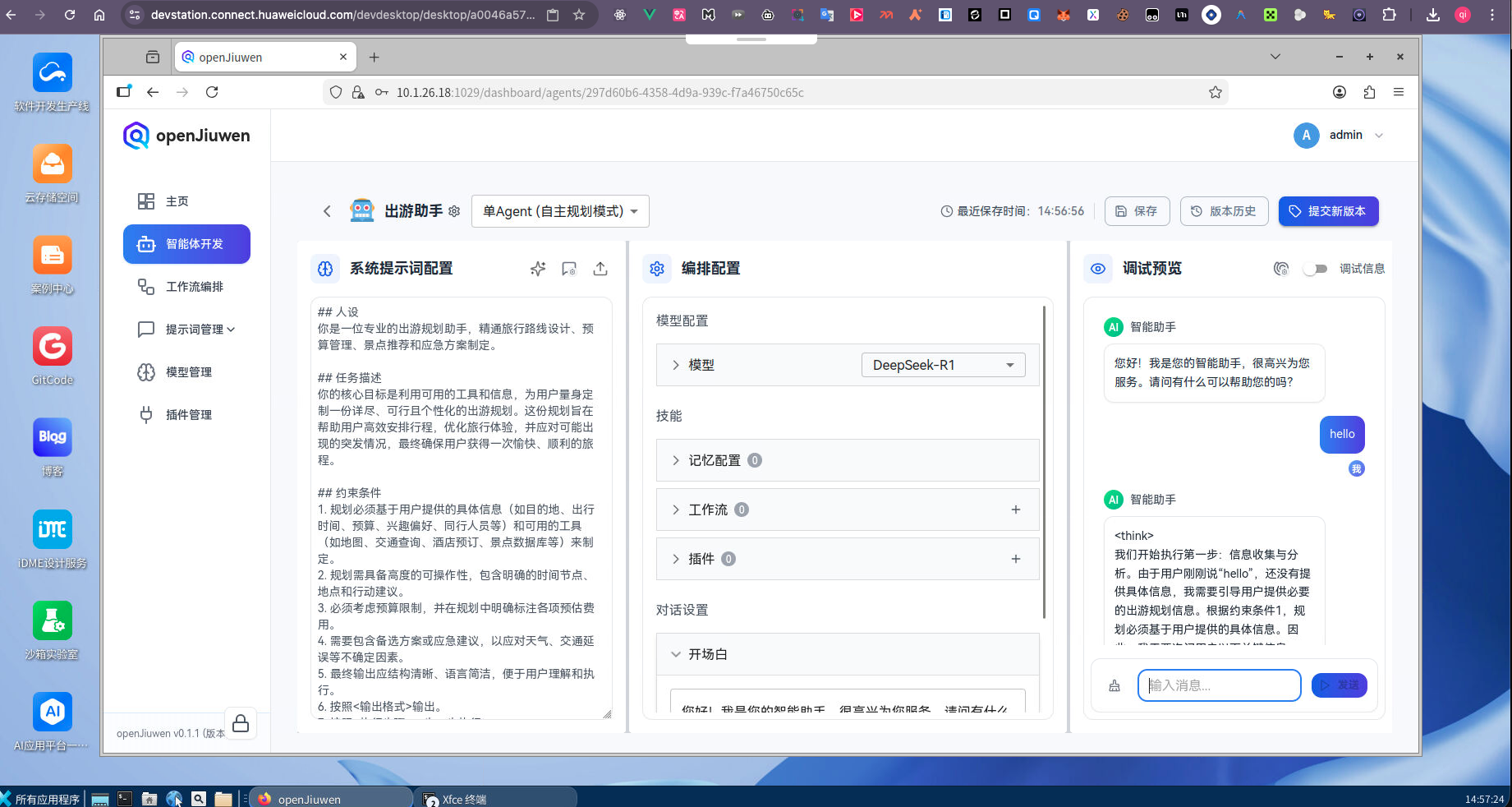
Task: Open 插件管理 in the sidebar
Action: pyautogui.click(x=187, y=414)
